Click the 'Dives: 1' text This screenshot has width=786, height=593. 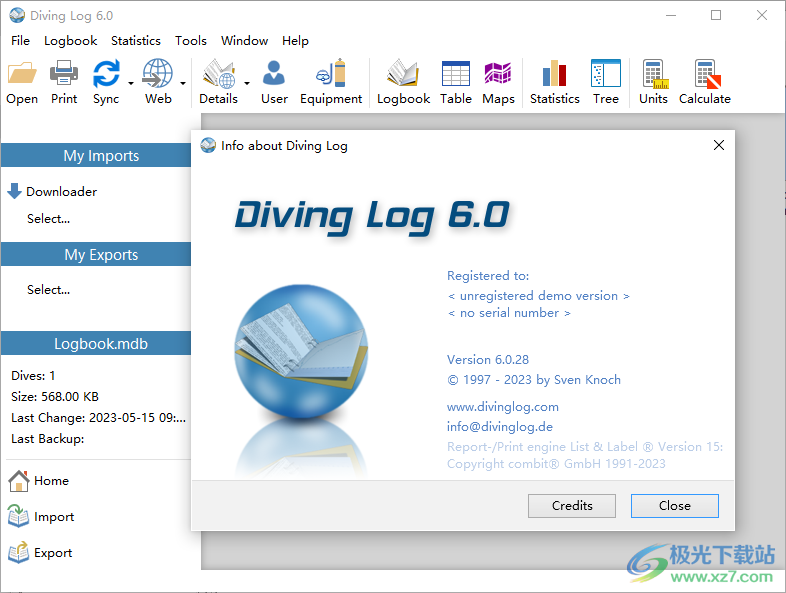pyautogui.click(x=33, y=376)
